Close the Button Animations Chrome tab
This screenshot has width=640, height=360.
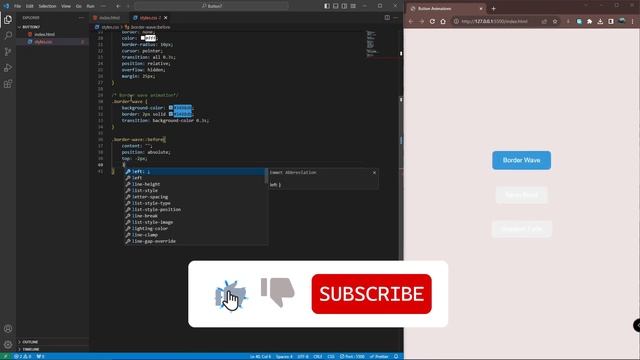click(x=481, y=9)
